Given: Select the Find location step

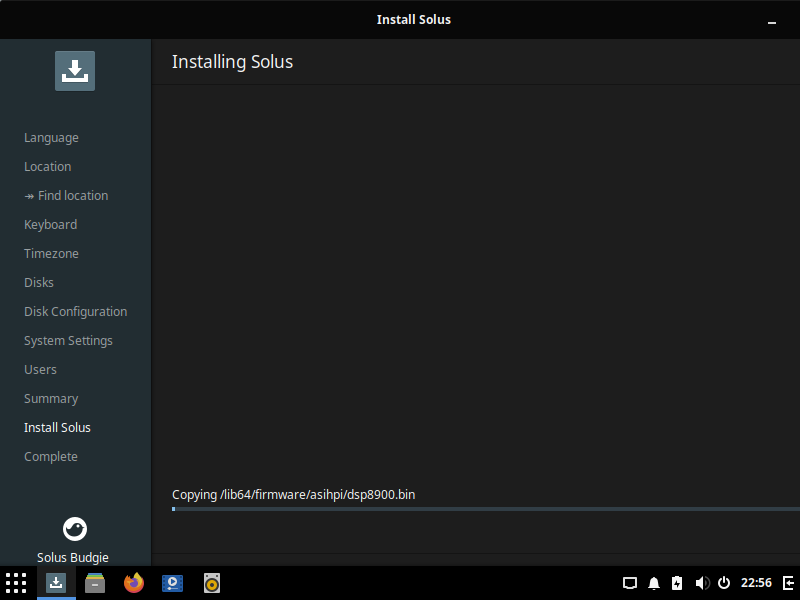Looking at the screenshot, I should click(66, 196).
